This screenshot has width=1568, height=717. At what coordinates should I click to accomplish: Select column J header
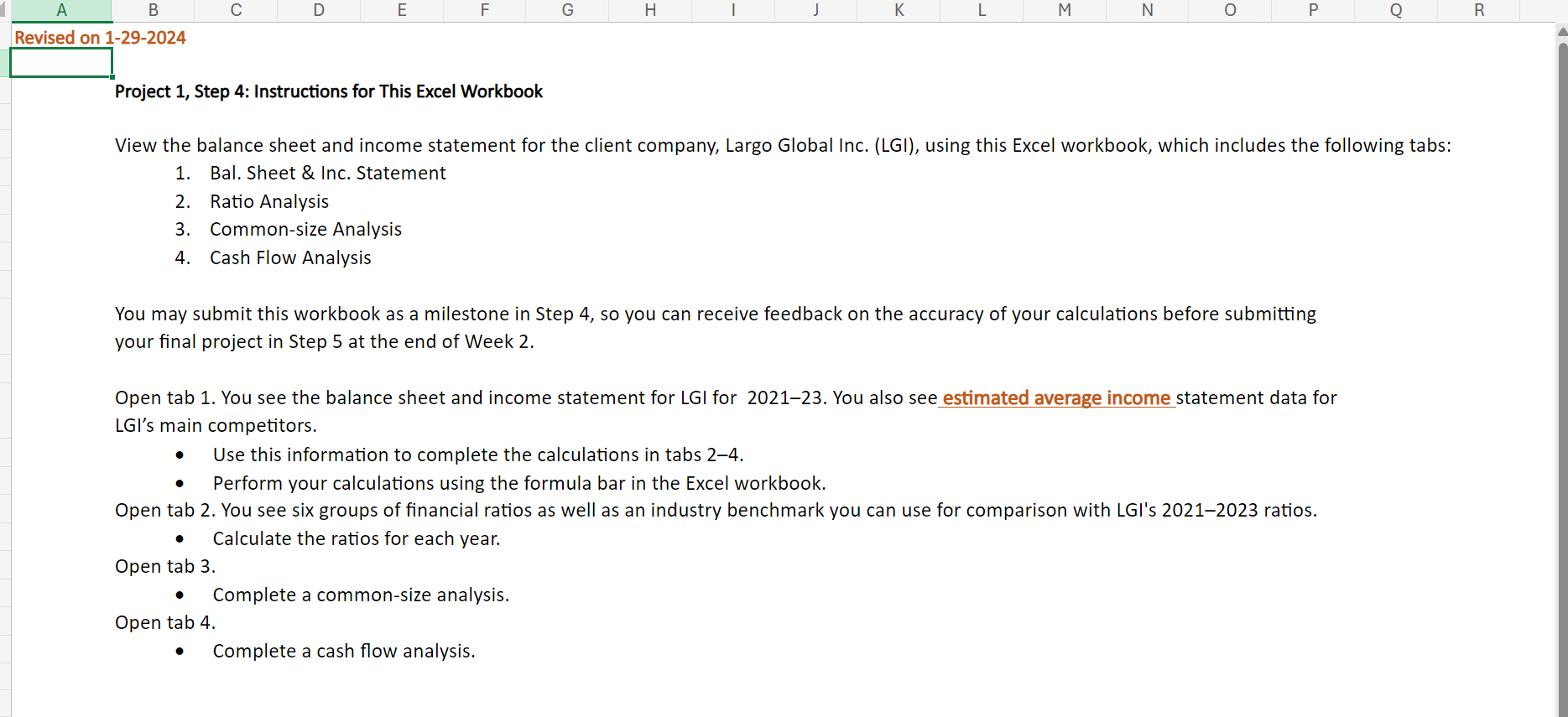point(816,10)
